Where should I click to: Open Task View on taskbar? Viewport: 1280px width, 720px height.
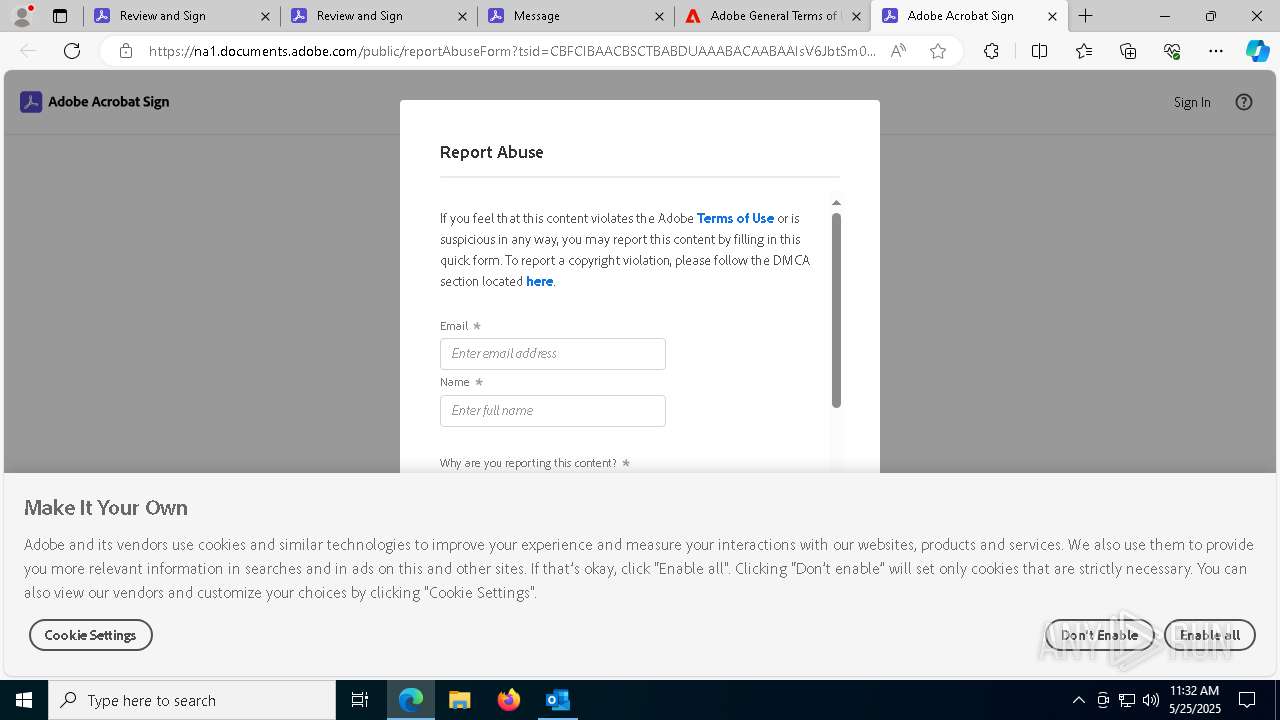tap(360, 700)
